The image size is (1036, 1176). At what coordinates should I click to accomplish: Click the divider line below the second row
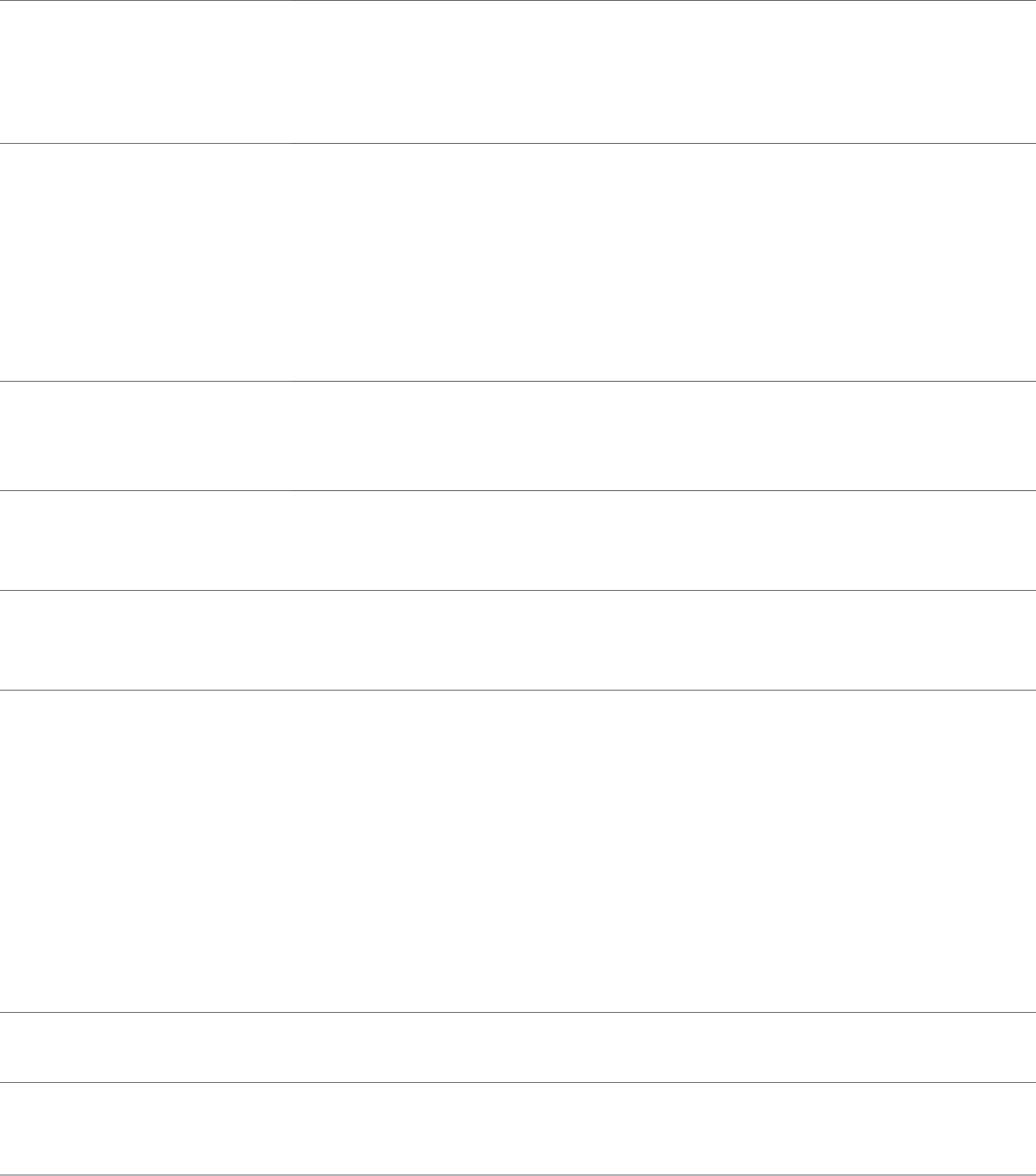[518, 381]
